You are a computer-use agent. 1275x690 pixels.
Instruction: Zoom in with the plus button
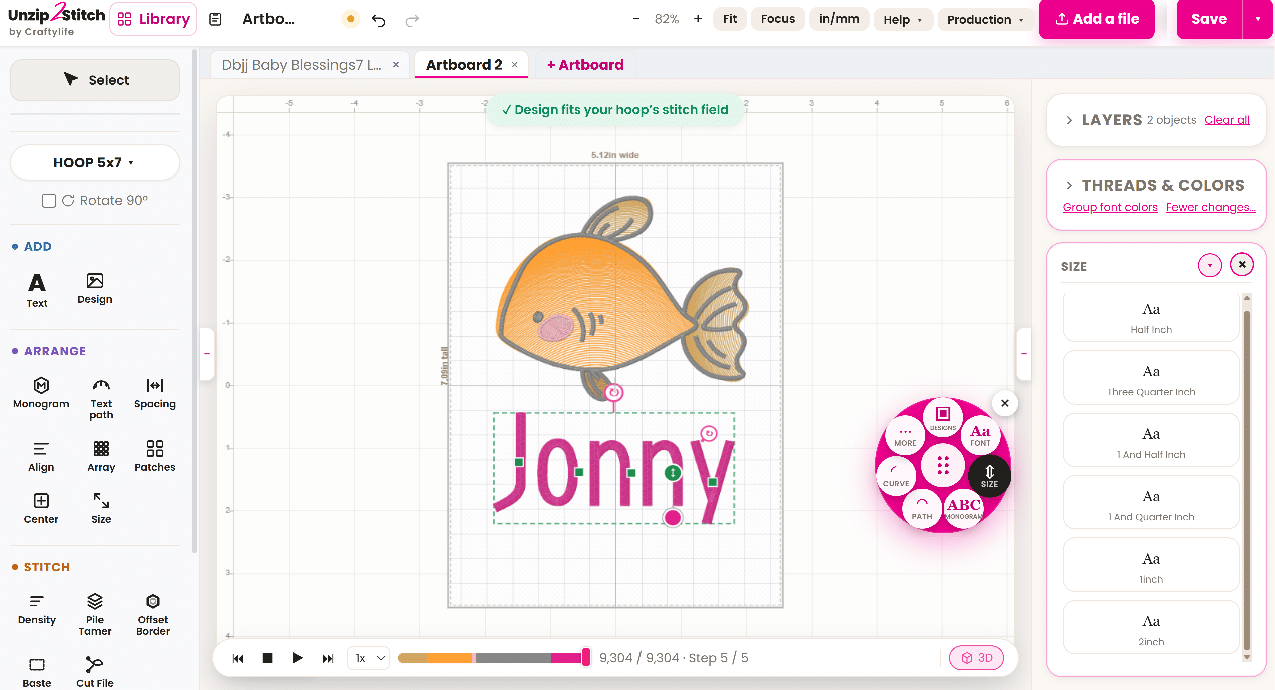coord(698,19)
